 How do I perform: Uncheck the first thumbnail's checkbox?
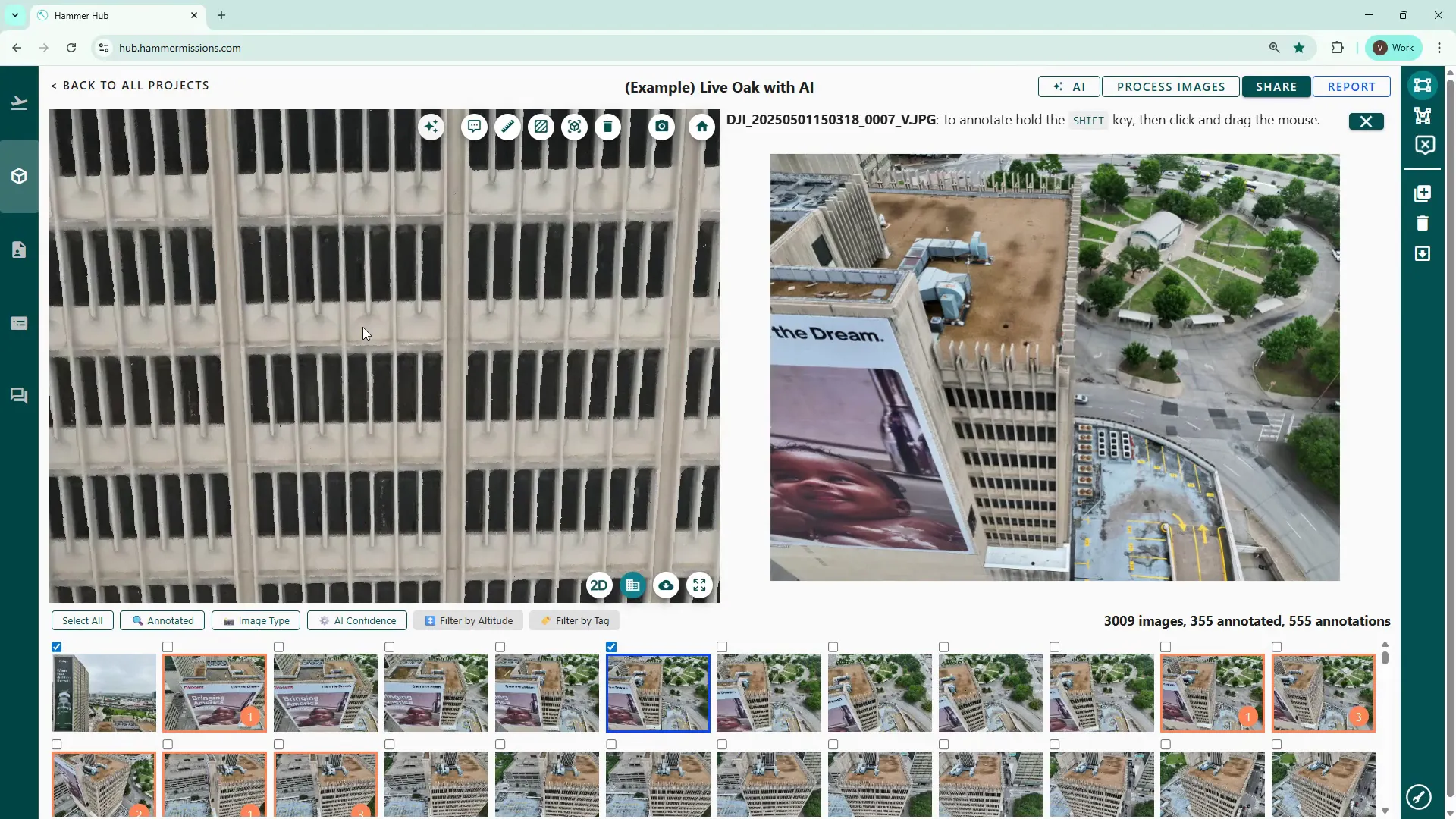(x=57, y=647)
